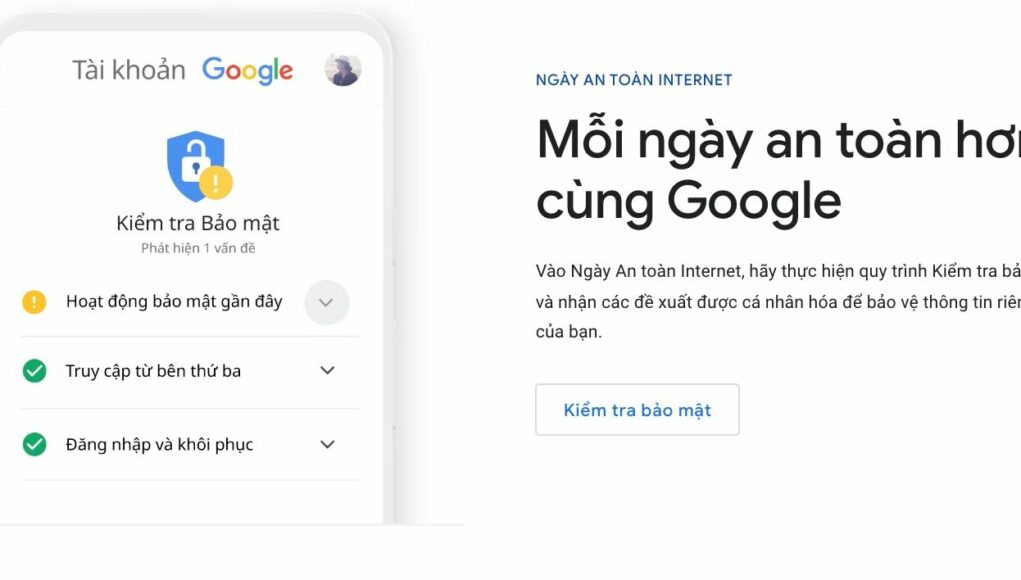Click the Google logo in header
This screenshot has height=580, width=1021.
[x=247, y=70]
